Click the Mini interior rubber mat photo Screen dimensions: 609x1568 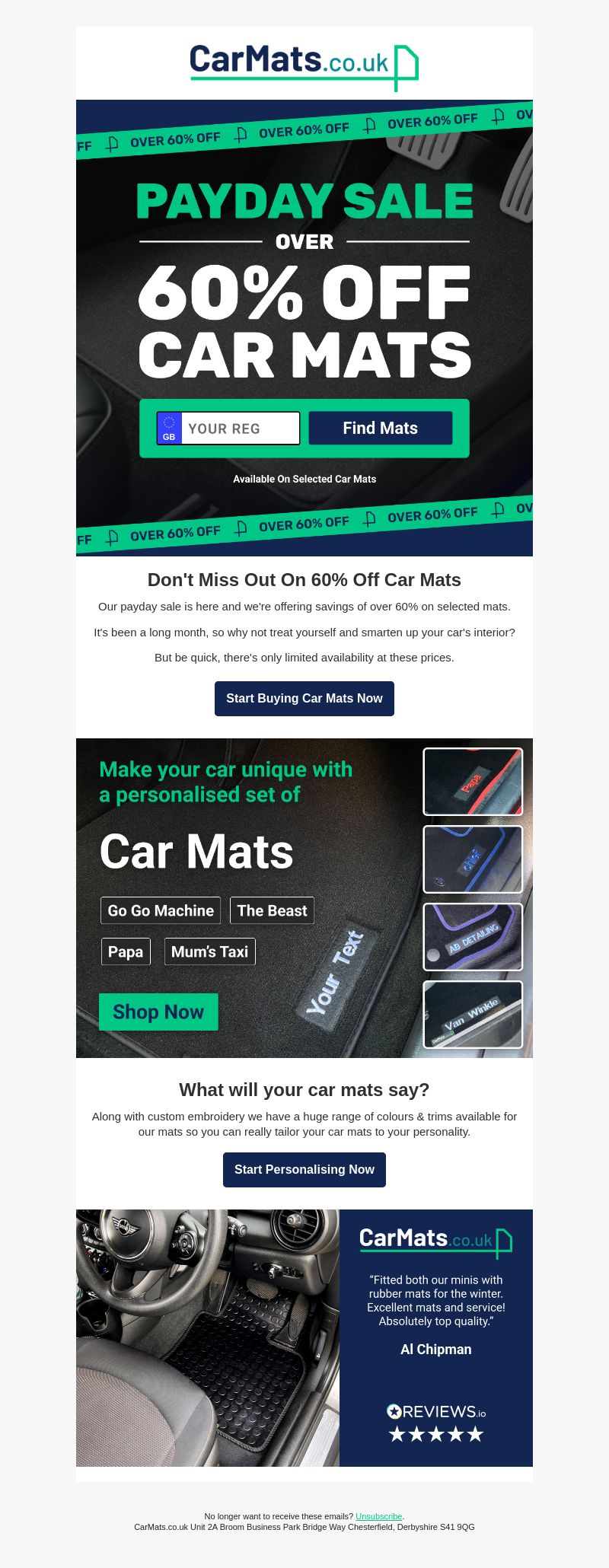point(208,1338)
